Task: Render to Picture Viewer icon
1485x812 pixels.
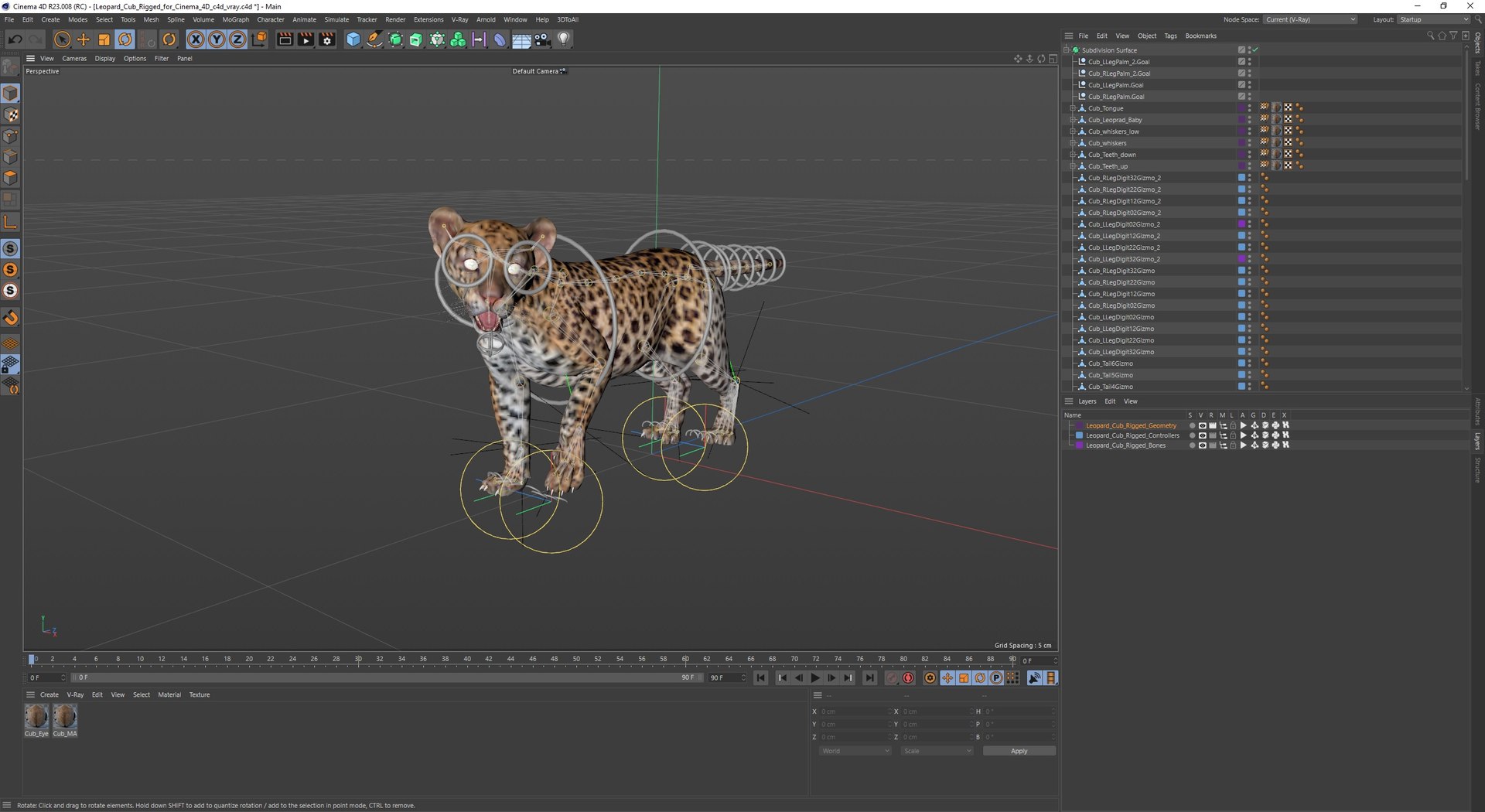Action: click(306, 39)
